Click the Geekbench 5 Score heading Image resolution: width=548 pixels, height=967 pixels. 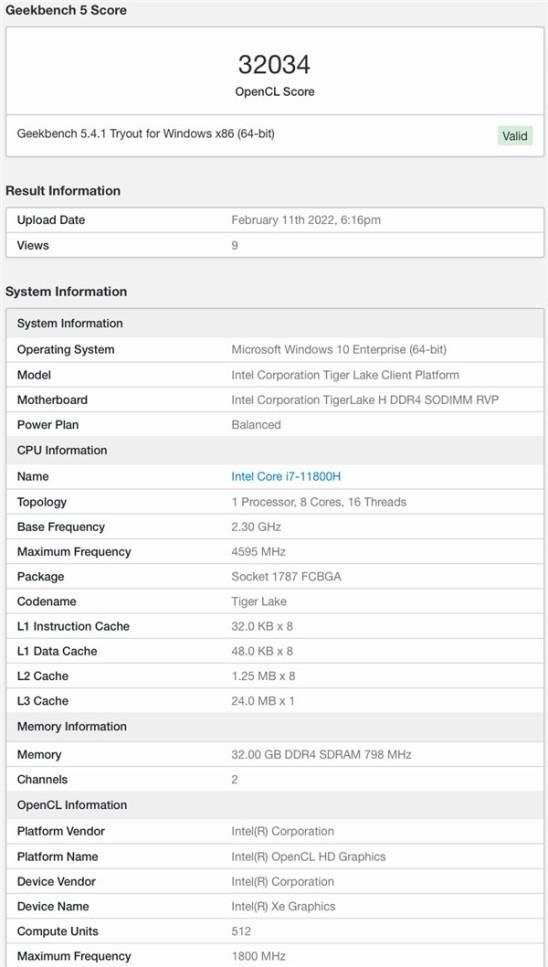(66, 10)
